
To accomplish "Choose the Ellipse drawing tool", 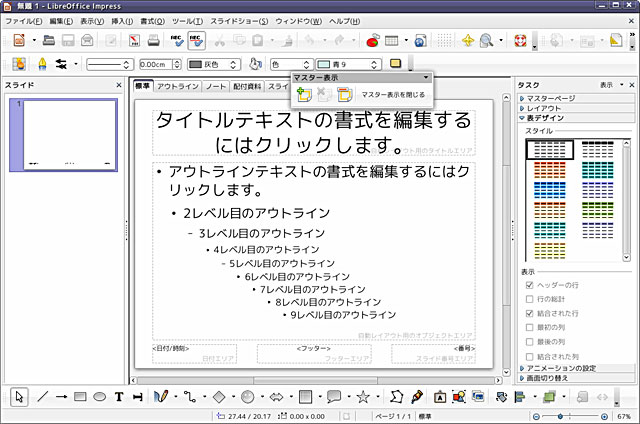I will pyautogui.click(x=100, y=396).
